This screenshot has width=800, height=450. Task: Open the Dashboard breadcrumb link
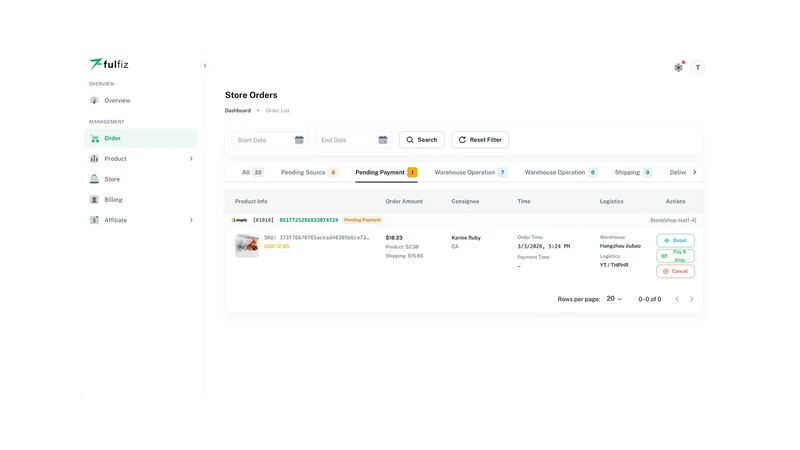click(x=238, y=111)
